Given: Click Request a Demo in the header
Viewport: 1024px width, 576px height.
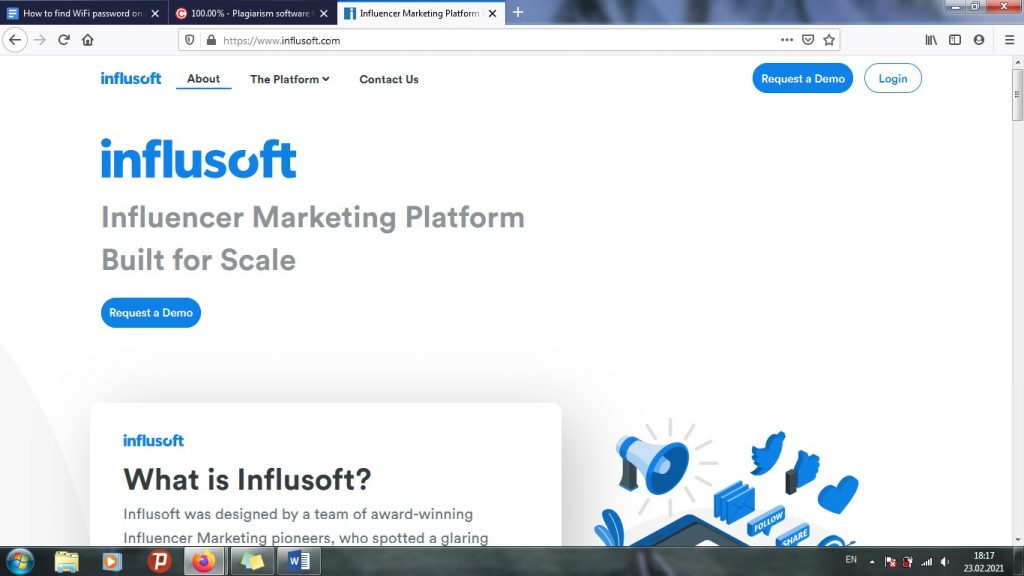Looking at the screenshot, I should (803, 78).
